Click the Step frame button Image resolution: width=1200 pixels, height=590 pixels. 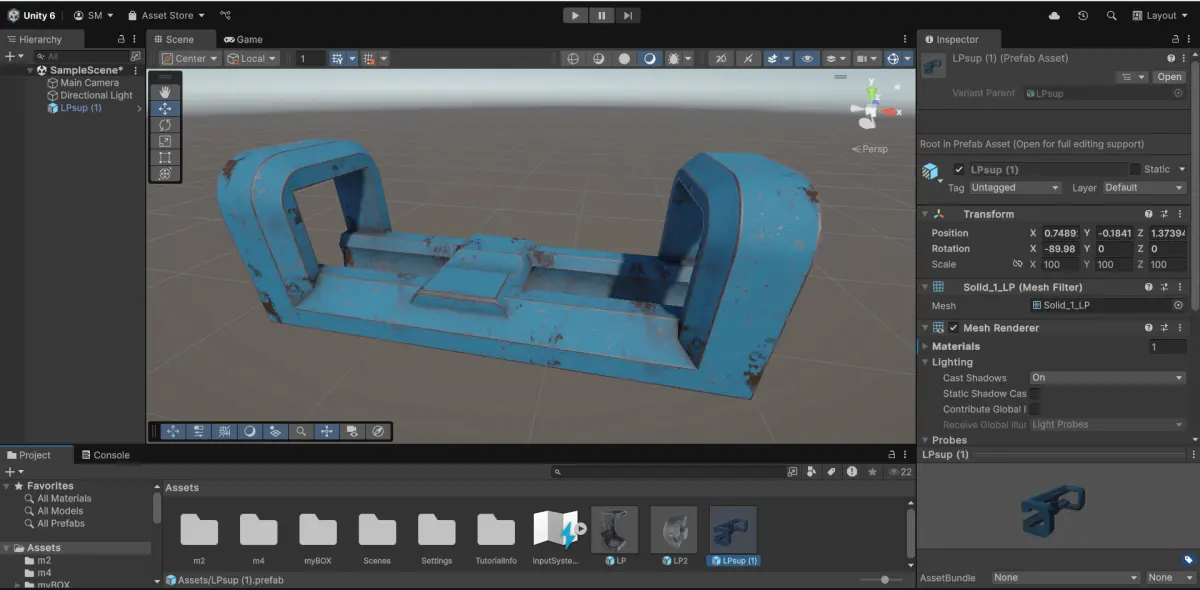[627, 15]
